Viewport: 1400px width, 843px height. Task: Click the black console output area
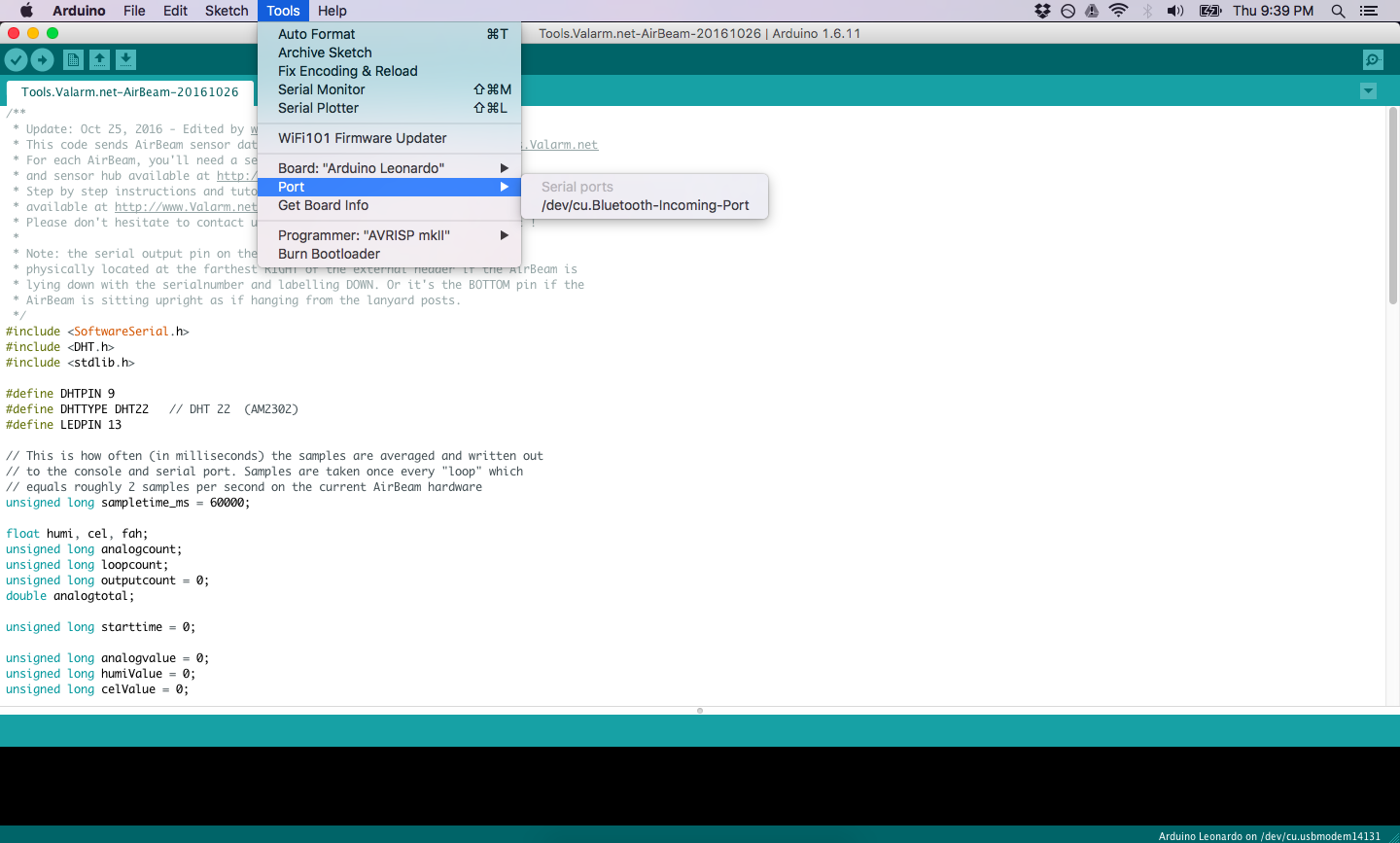click(x=700, y=786)
